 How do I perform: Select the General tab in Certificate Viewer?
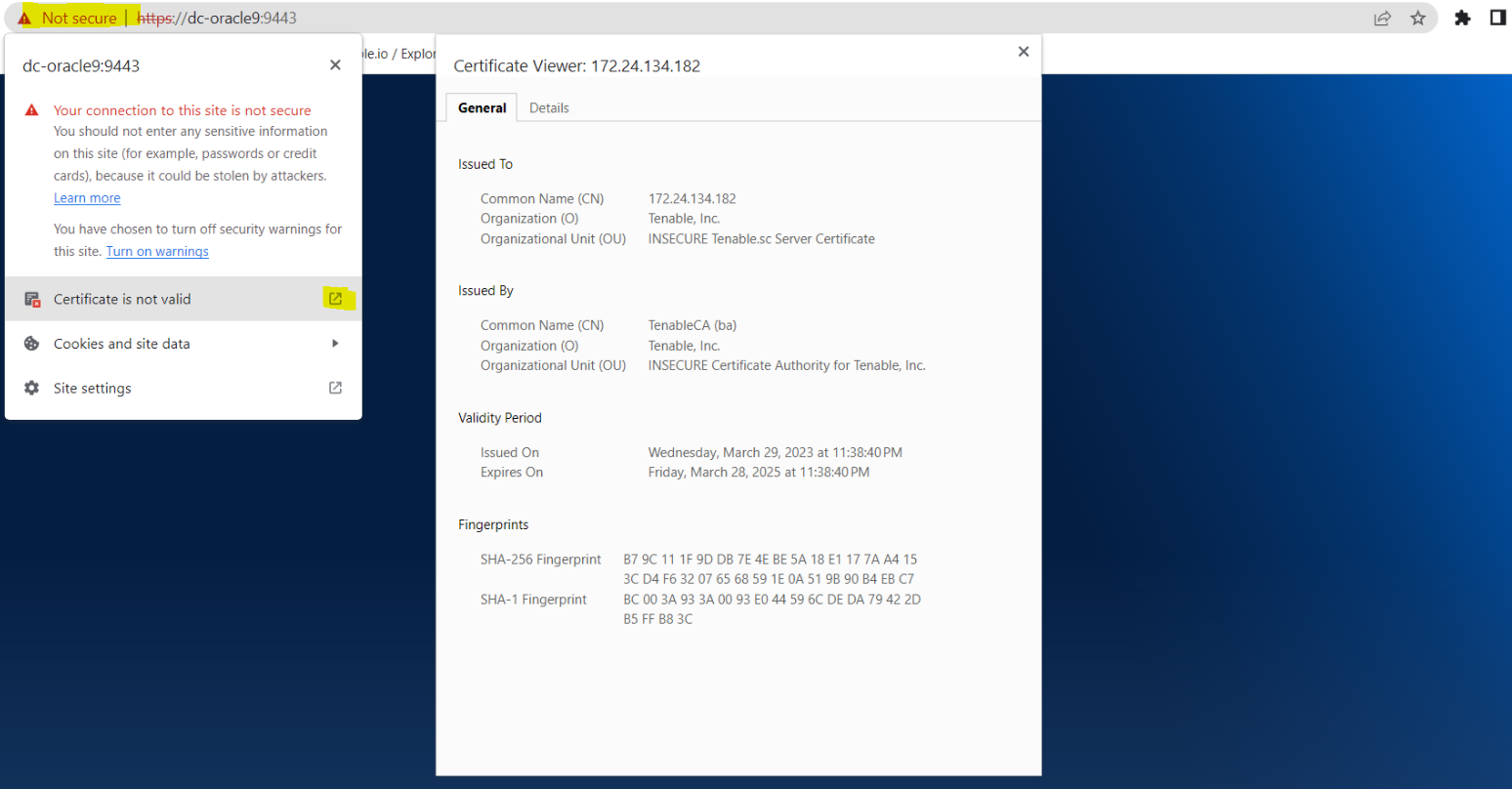(x=482, y=108)
